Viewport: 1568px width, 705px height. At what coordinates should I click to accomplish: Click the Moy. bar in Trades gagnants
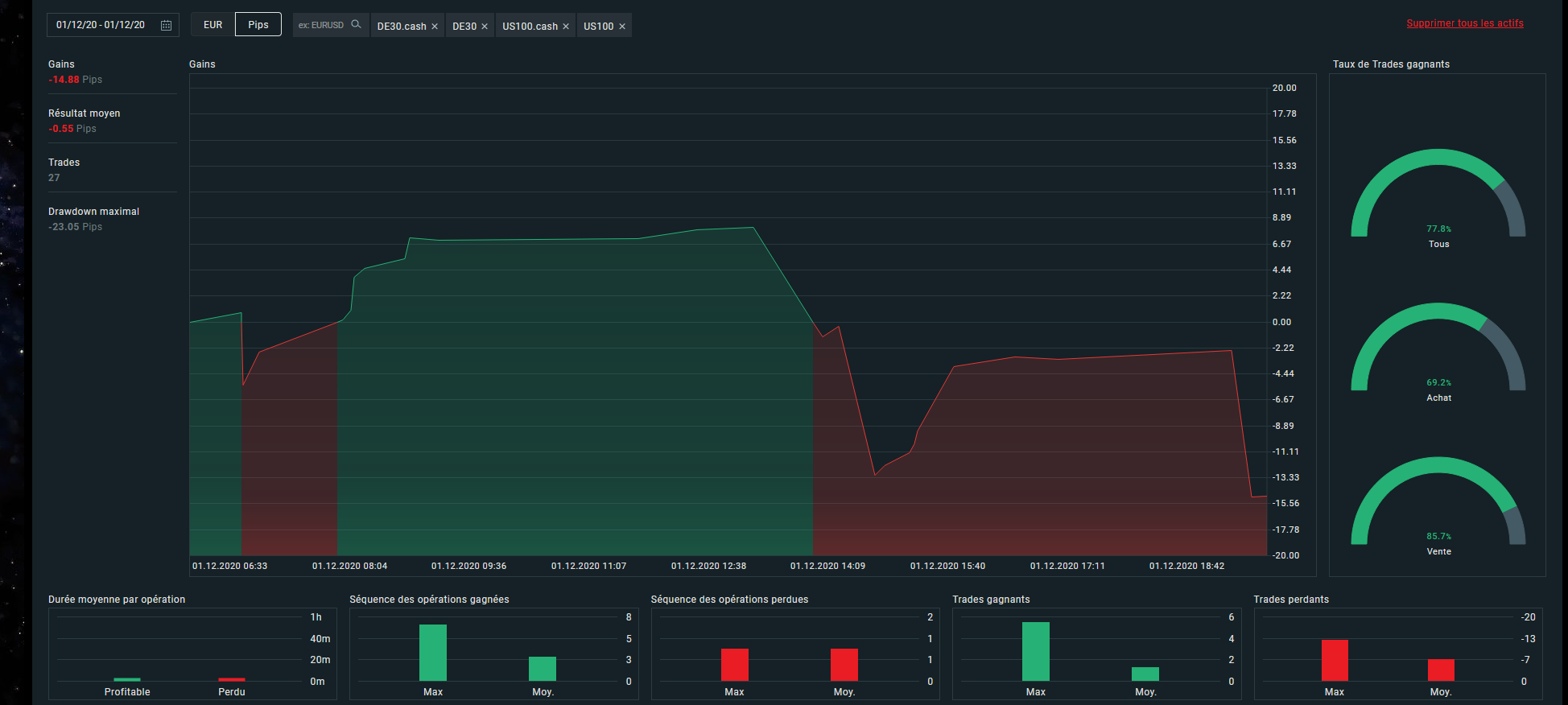click(1145, 674)
